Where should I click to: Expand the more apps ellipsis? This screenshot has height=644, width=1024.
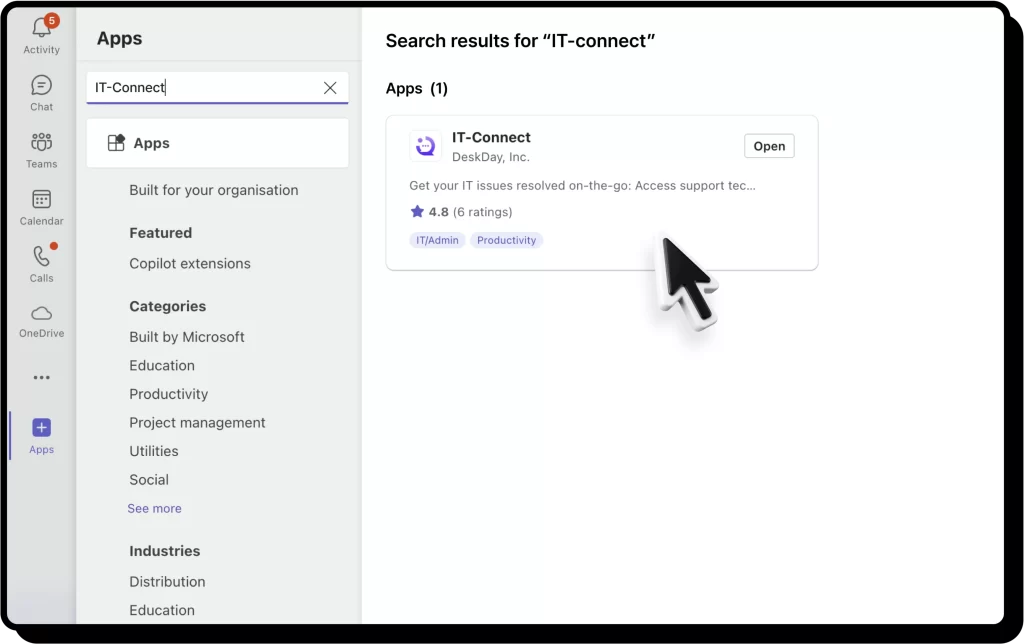(x=41, y=378)
